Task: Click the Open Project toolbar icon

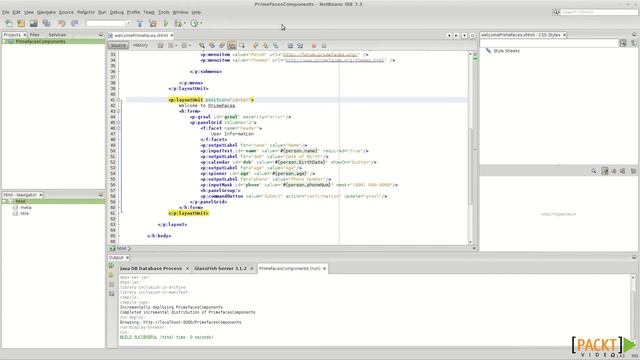Action: point(33,24)
